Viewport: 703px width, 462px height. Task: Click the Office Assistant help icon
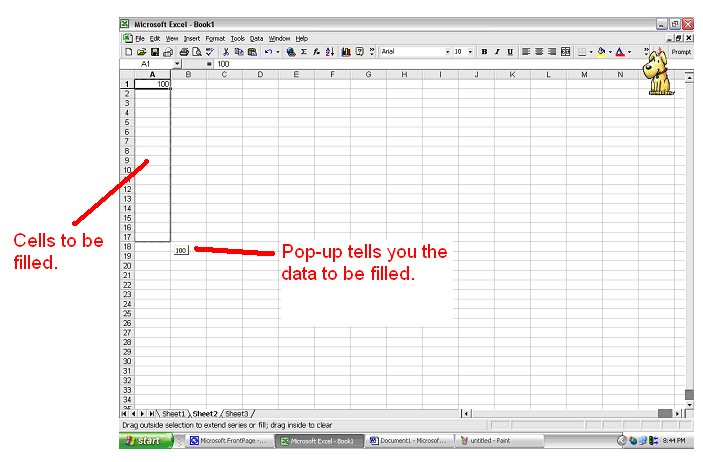point(360,52)
